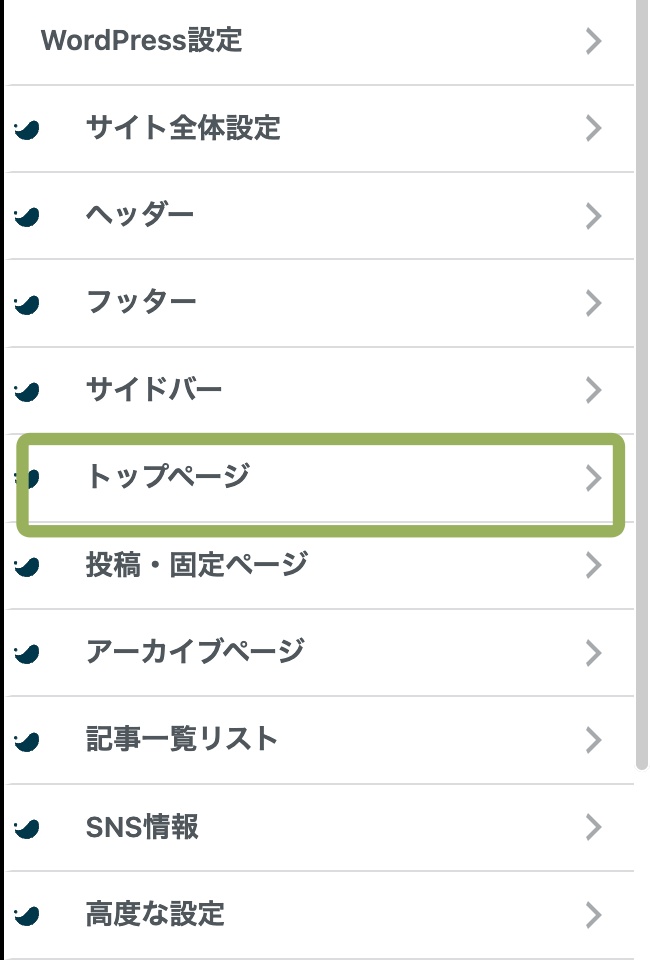Click the bird icon beside 投稿・固定ページ
Viewport: 650px width, 960px height.
(28, 565)
